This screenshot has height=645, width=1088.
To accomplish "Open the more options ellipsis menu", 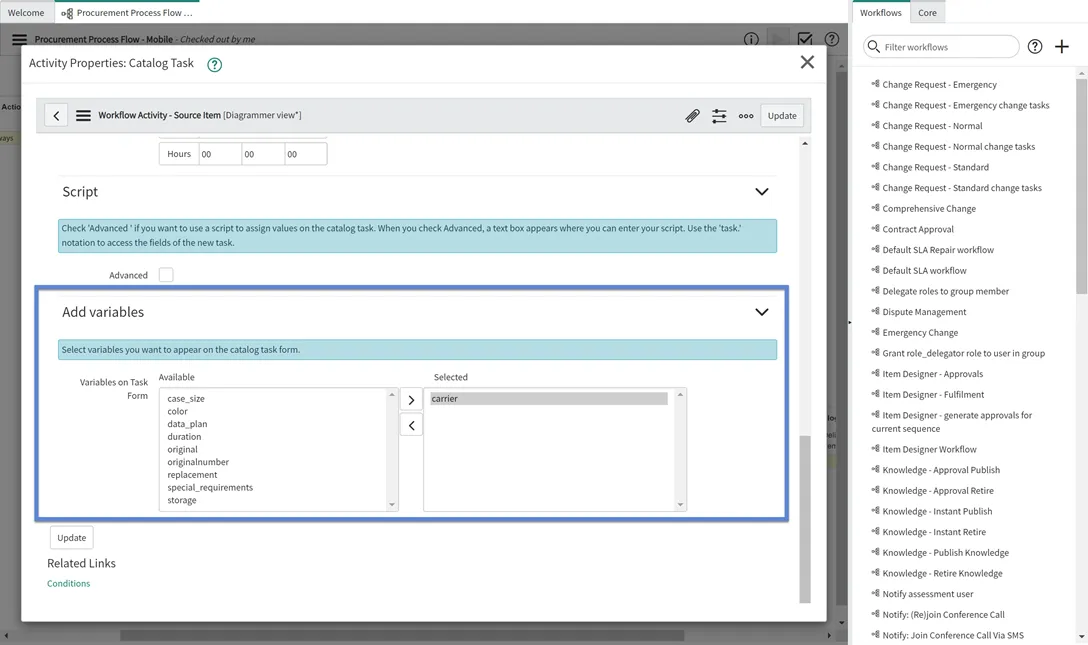I will pos(746,116).
